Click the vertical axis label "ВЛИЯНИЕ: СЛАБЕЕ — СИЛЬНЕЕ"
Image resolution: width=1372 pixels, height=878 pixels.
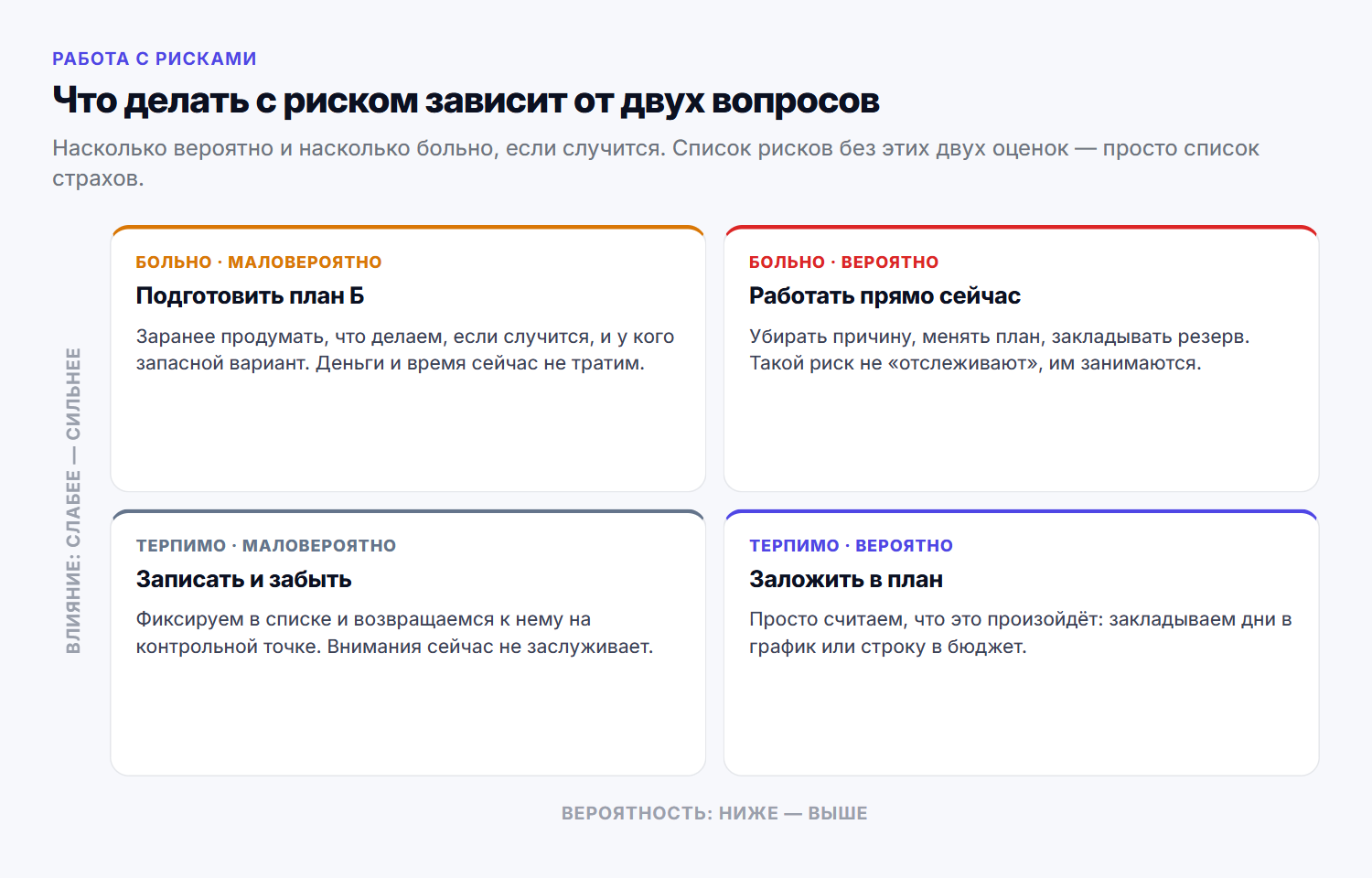point(73,500)
